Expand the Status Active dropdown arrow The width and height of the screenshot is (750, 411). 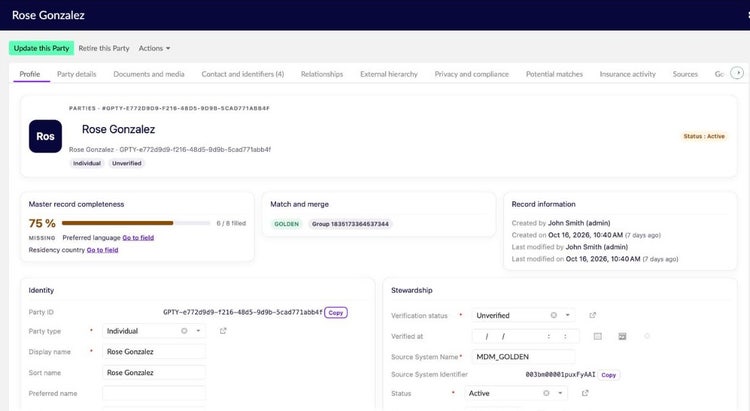coord(560,393)
